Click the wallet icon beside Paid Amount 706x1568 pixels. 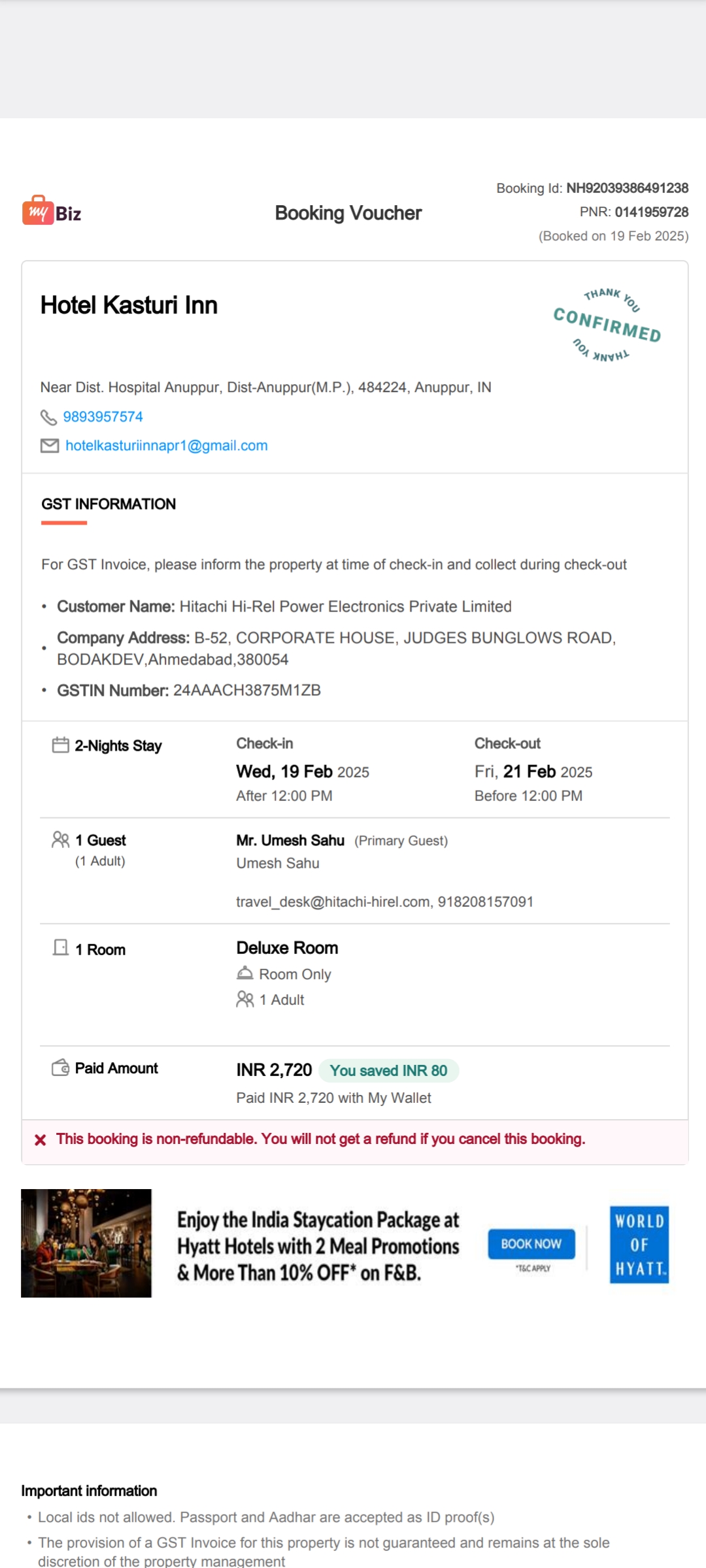coord(61,1068)
